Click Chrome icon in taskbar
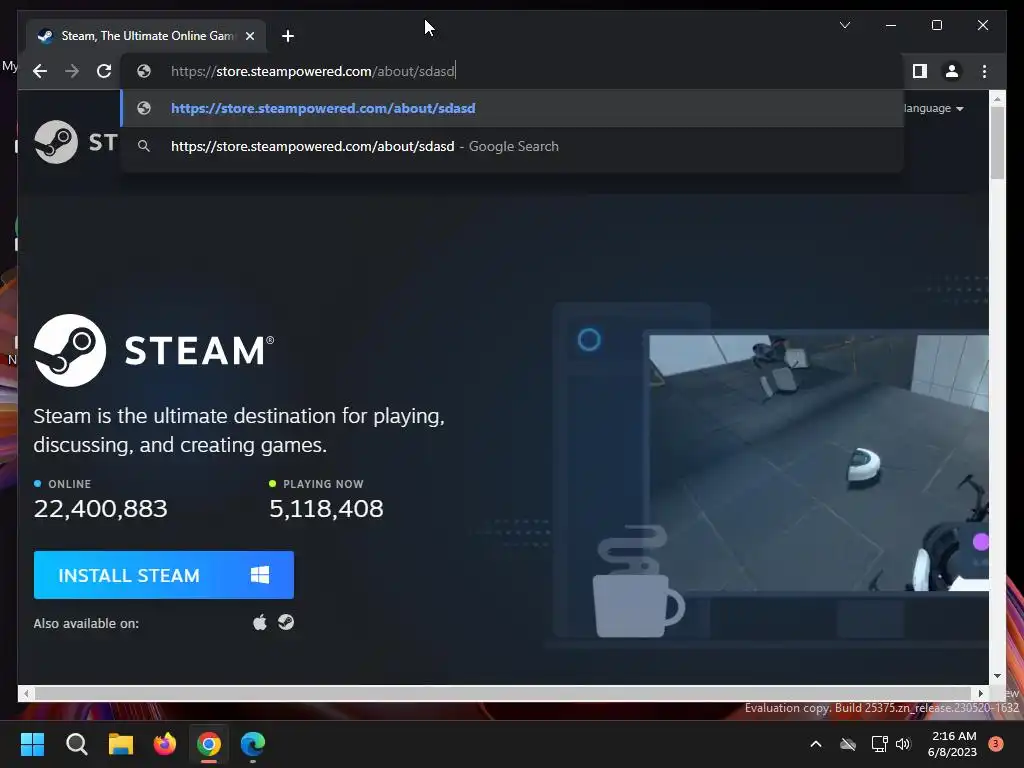1024x768 pixels. pyautogui.click(x=209, y=744)
